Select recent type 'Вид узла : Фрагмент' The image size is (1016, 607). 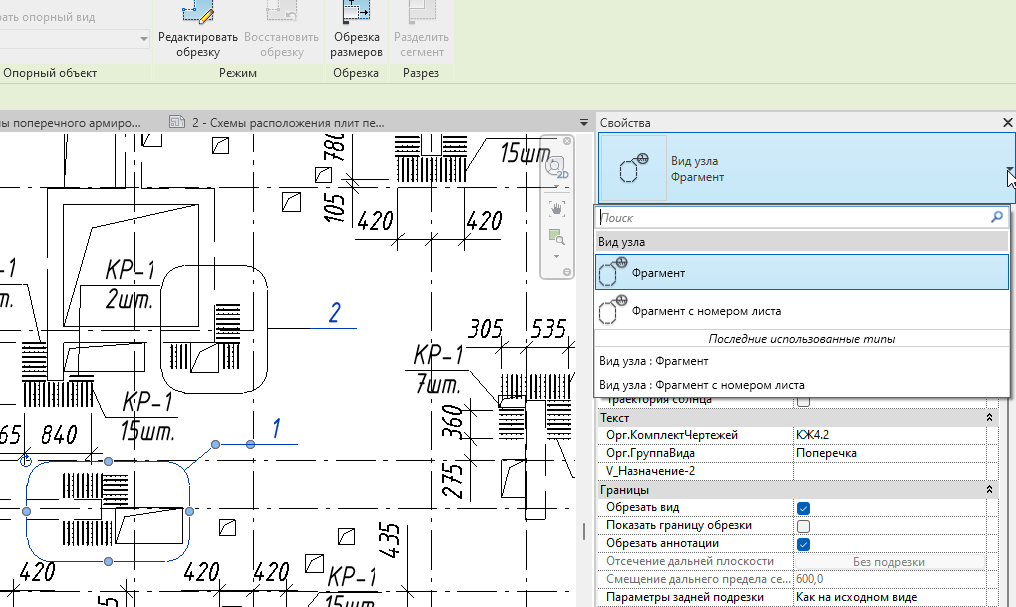653,361
